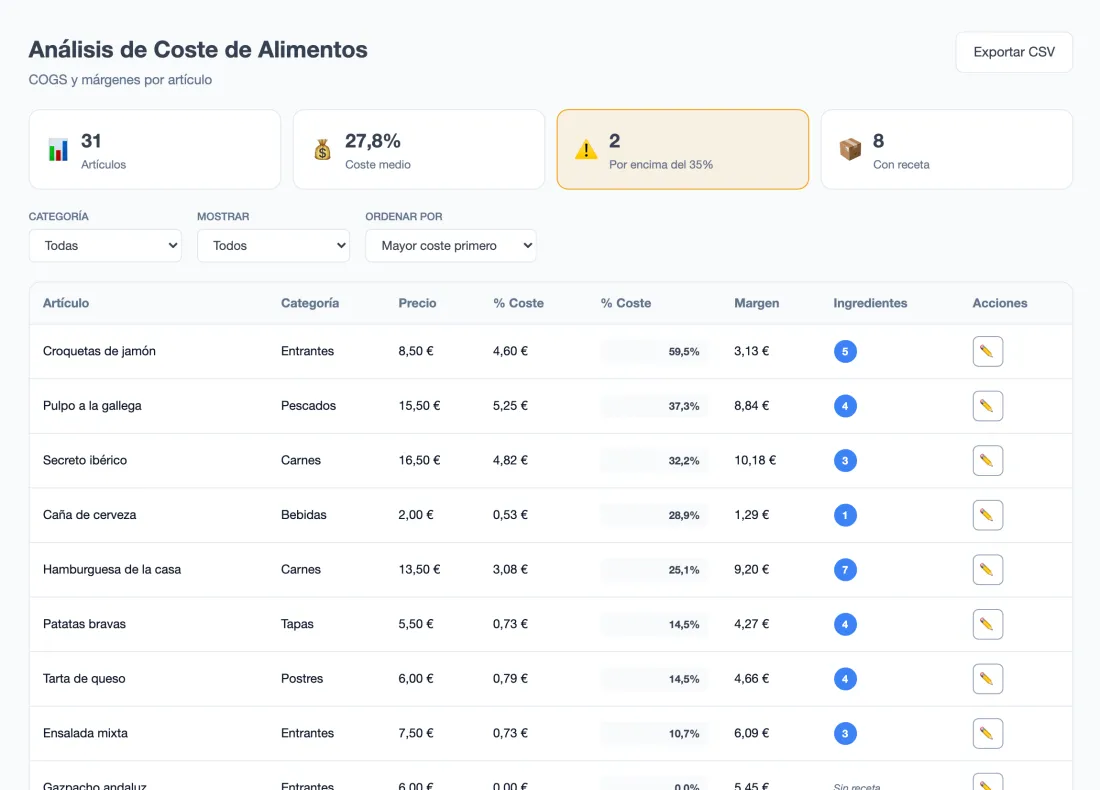1100x790 pixels.
Task: Click the Con receta summary card
Action: [x=946, y=149]
